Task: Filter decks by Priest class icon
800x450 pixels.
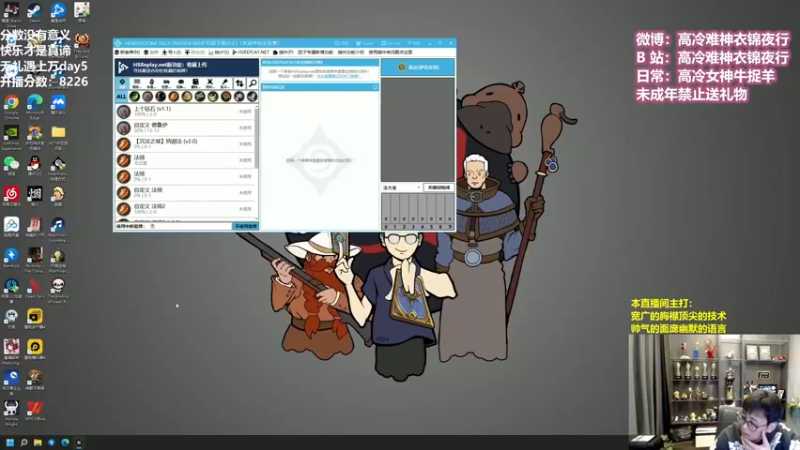Action: (x=200, y=96)
